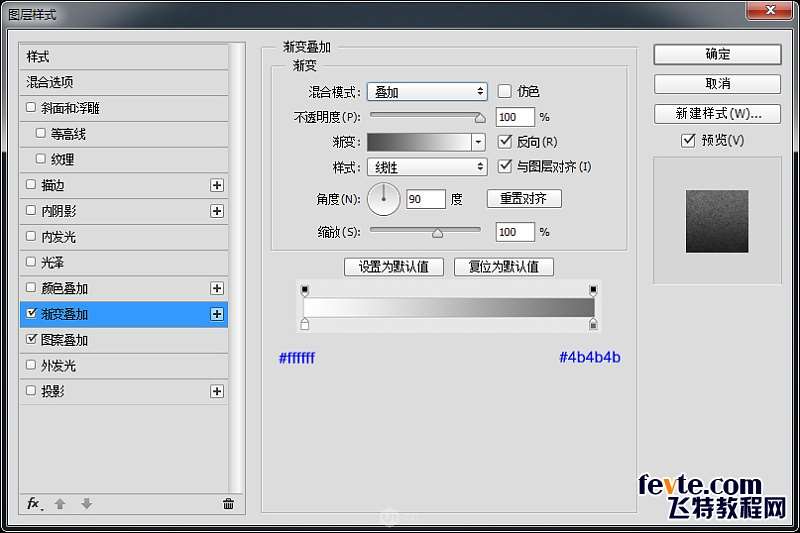
Task: Toggle the 预览 preview checkbox
Action: (x=687, y=140)
